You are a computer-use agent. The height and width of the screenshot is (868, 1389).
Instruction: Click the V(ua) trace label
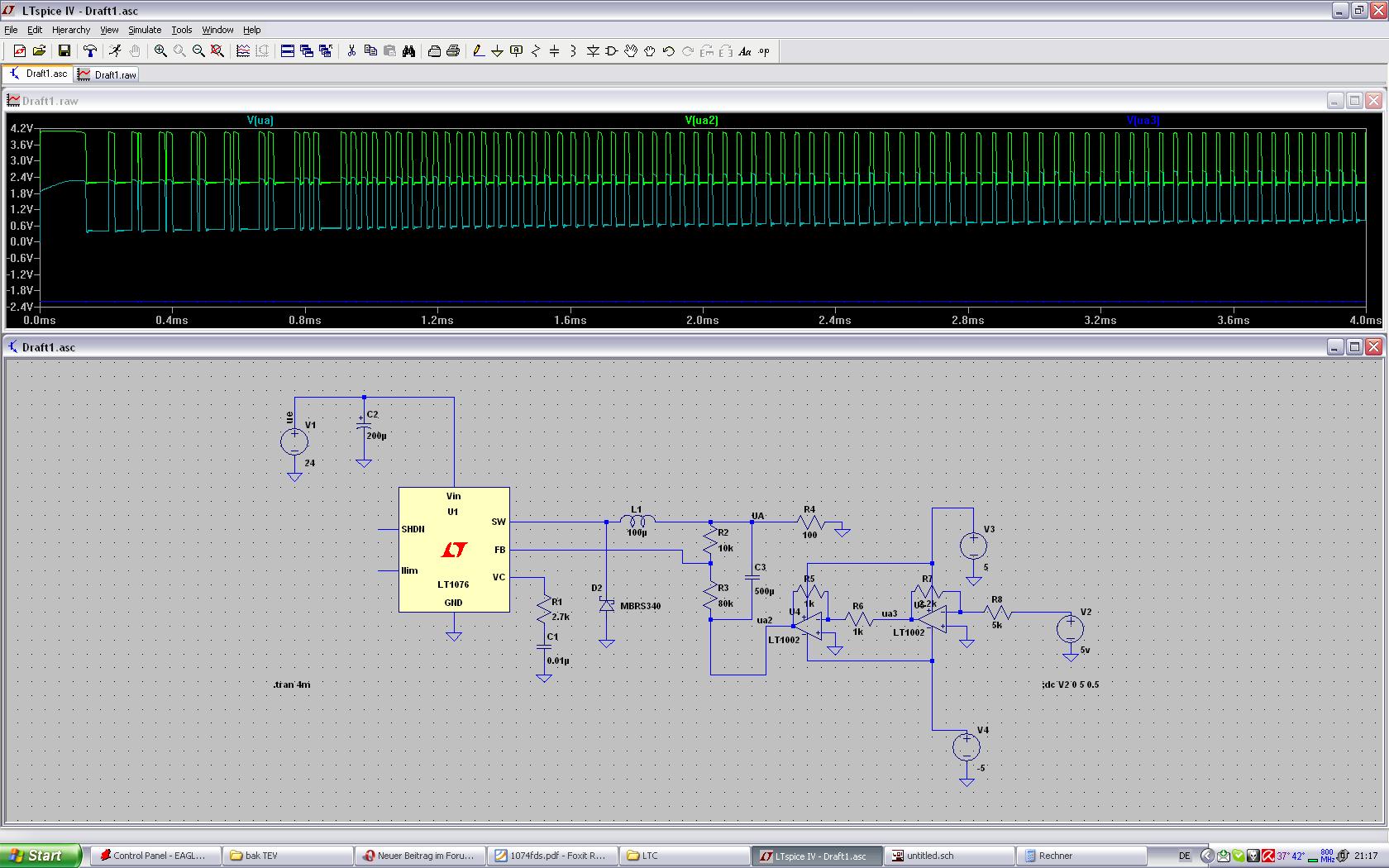260,121
